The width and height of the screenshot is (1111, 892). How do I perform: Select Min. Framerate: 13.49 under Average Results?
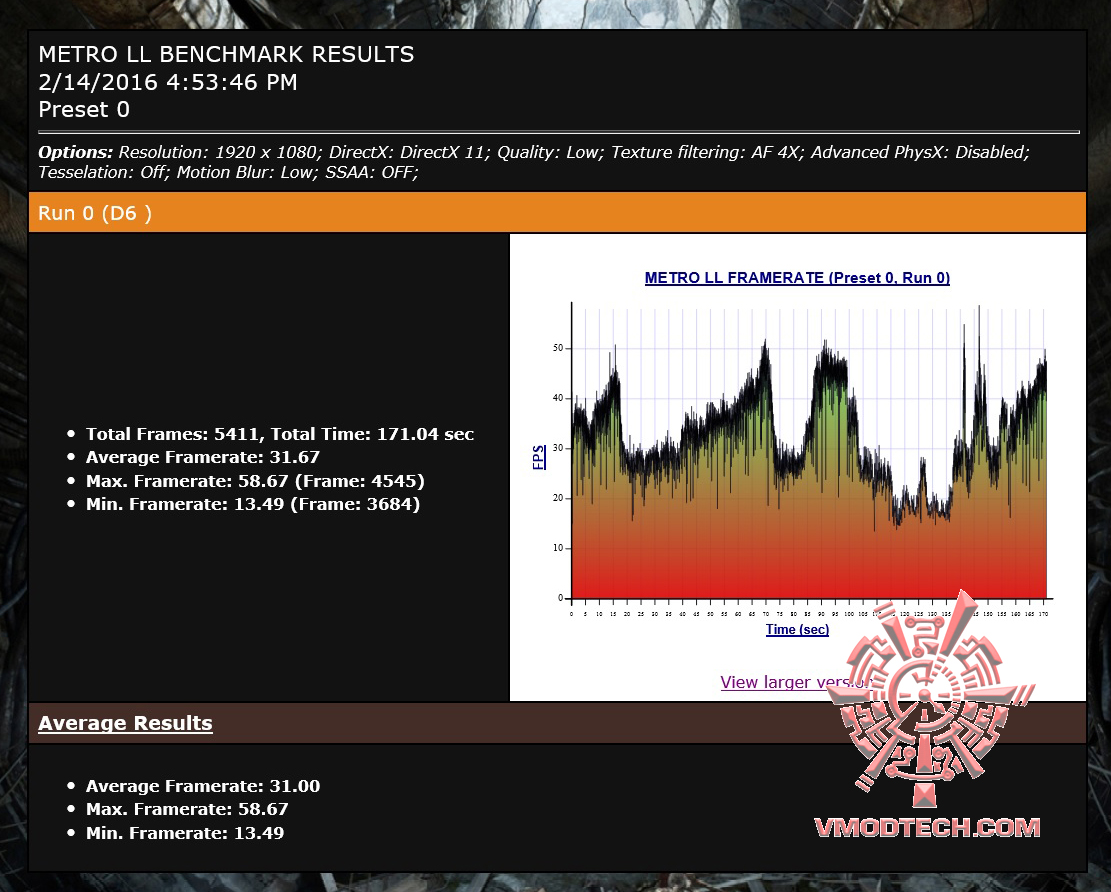(x=185, y=832)
